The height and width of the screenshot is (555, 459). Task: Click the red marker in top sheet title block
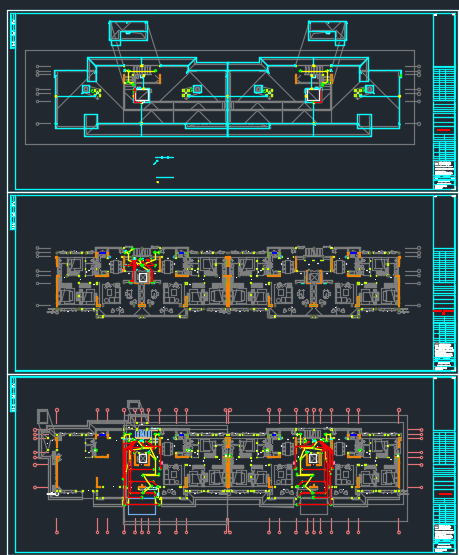coord(443,130)
